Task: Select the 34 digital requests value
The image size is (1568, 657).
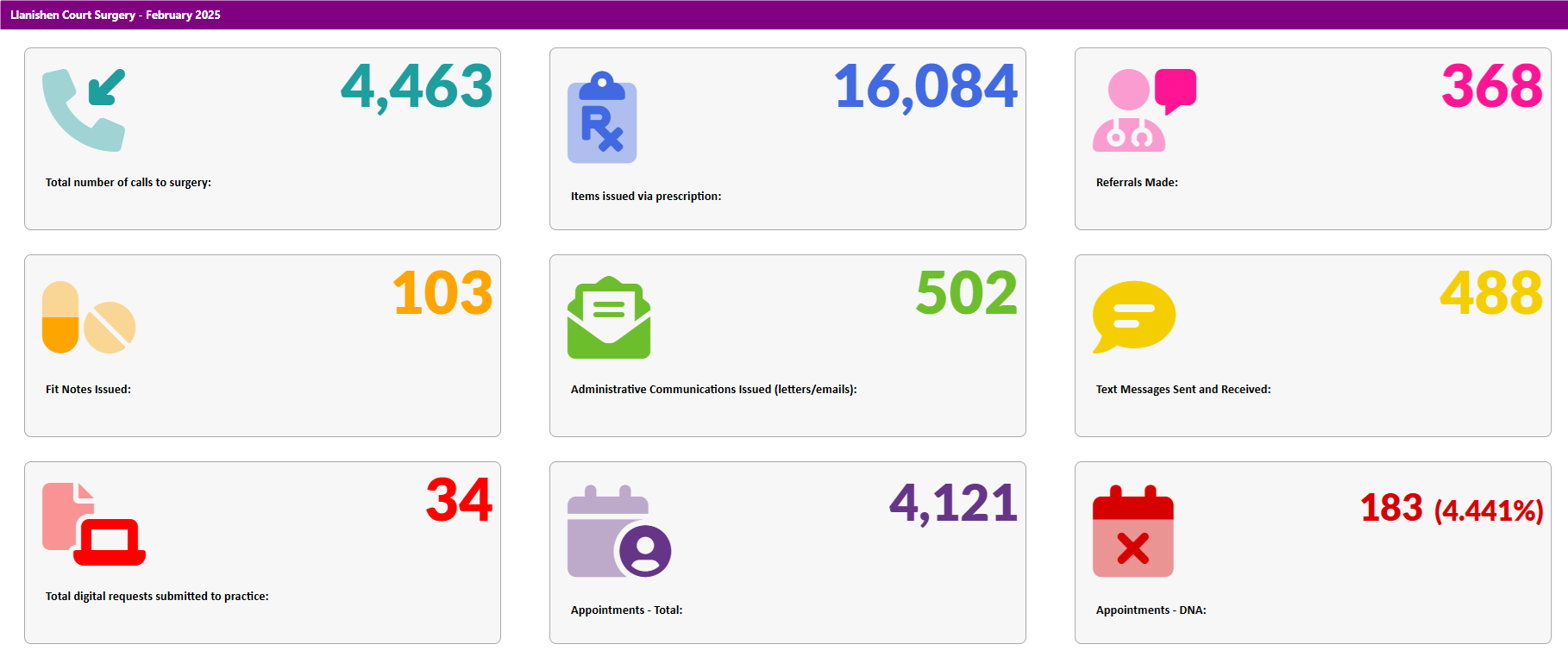Action: pos(459,500)
